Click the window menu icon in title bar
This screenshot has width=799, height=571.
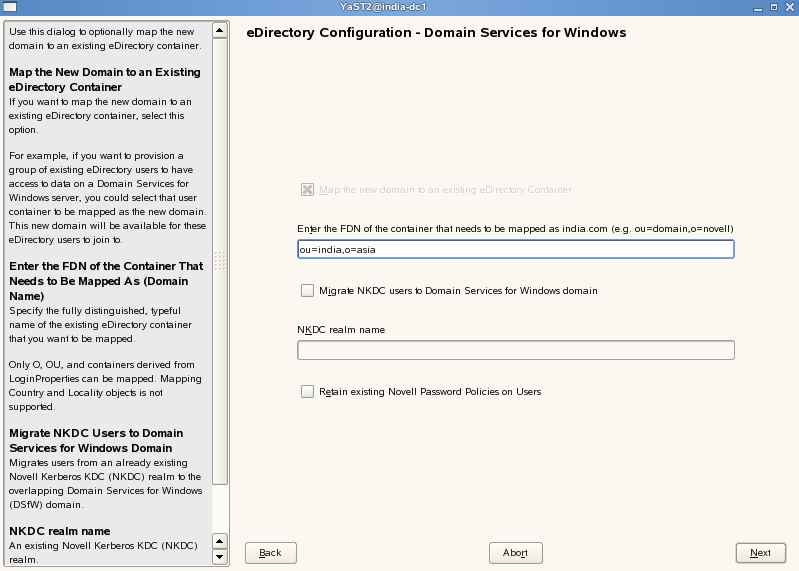[x=9, y=9]
